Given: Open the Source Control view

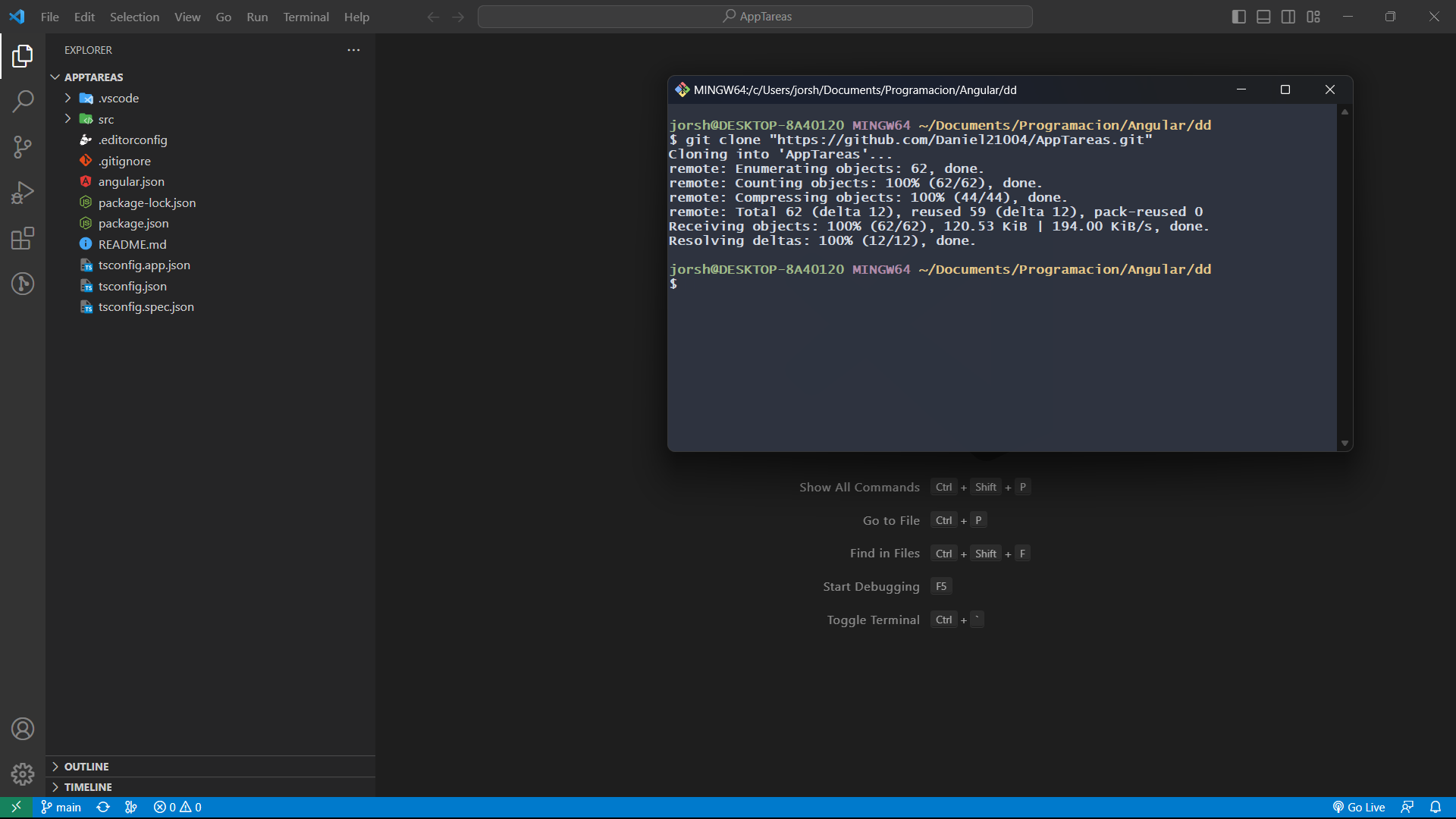Looking at the screenshot, I should (23, 146).
